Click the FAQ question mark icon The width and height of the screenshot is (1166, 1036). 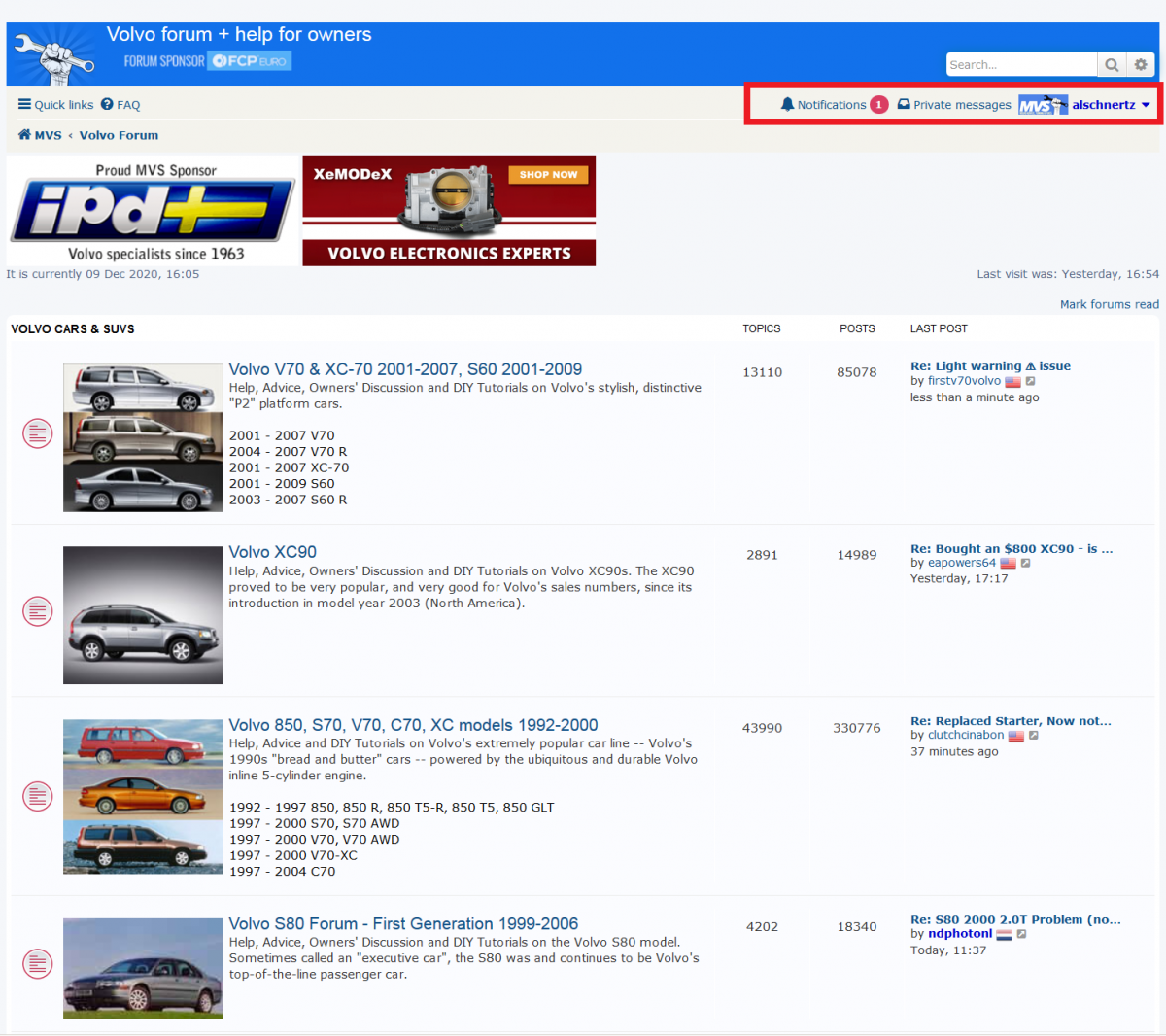107,104
